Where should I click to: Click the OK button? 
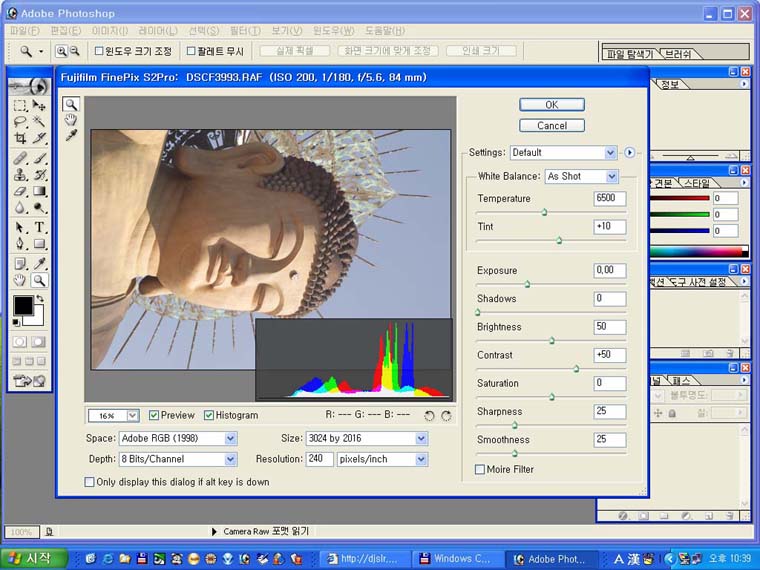pos(551,104)
